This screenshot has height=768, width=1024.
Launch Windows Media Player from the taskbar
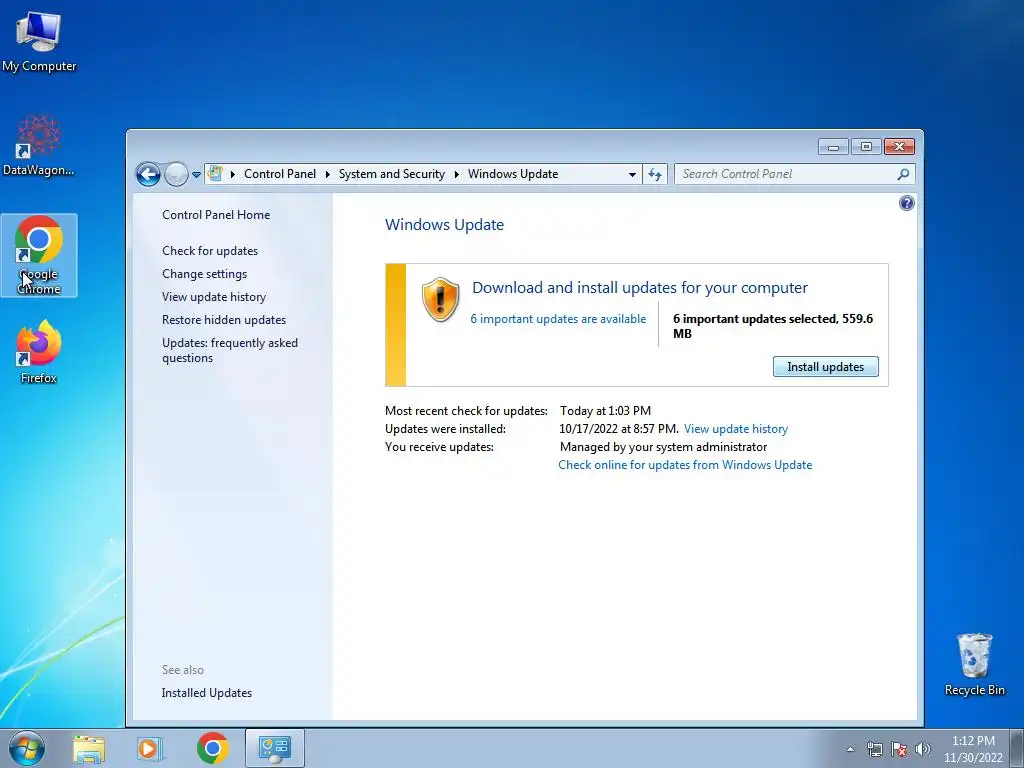(150, 749)
